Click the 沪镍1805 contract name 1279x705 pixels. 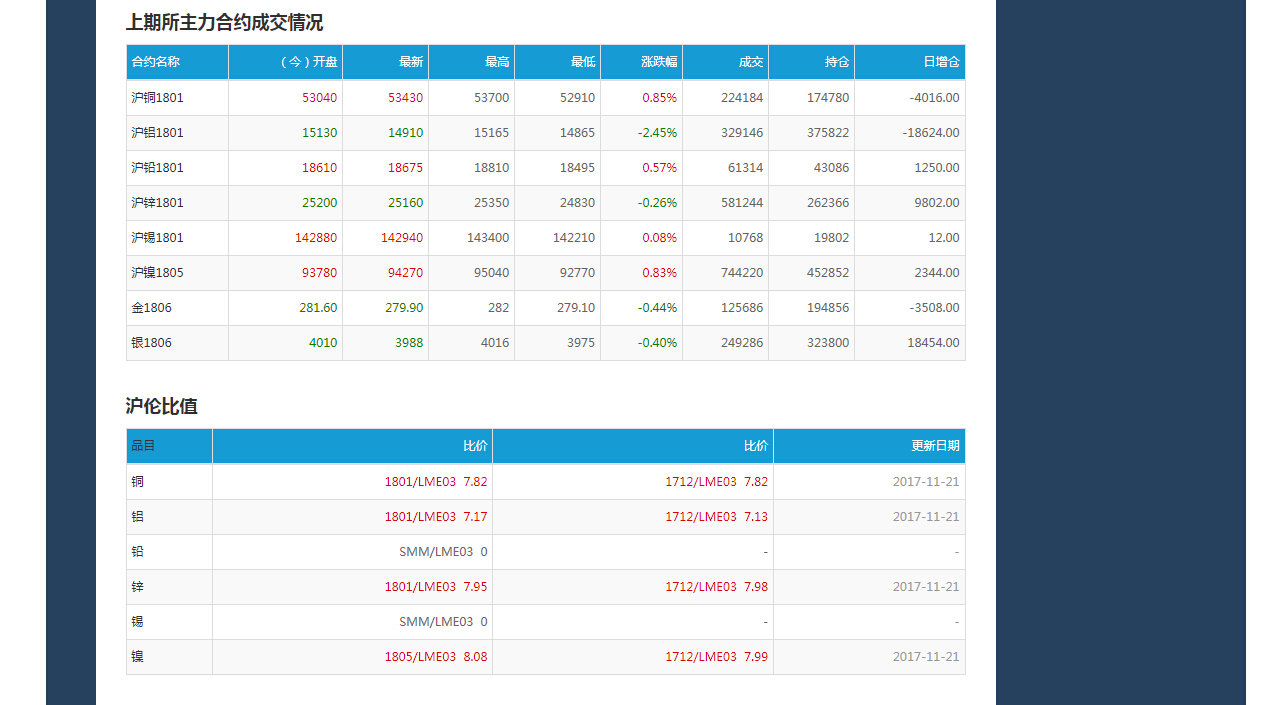tap(157, 273)
